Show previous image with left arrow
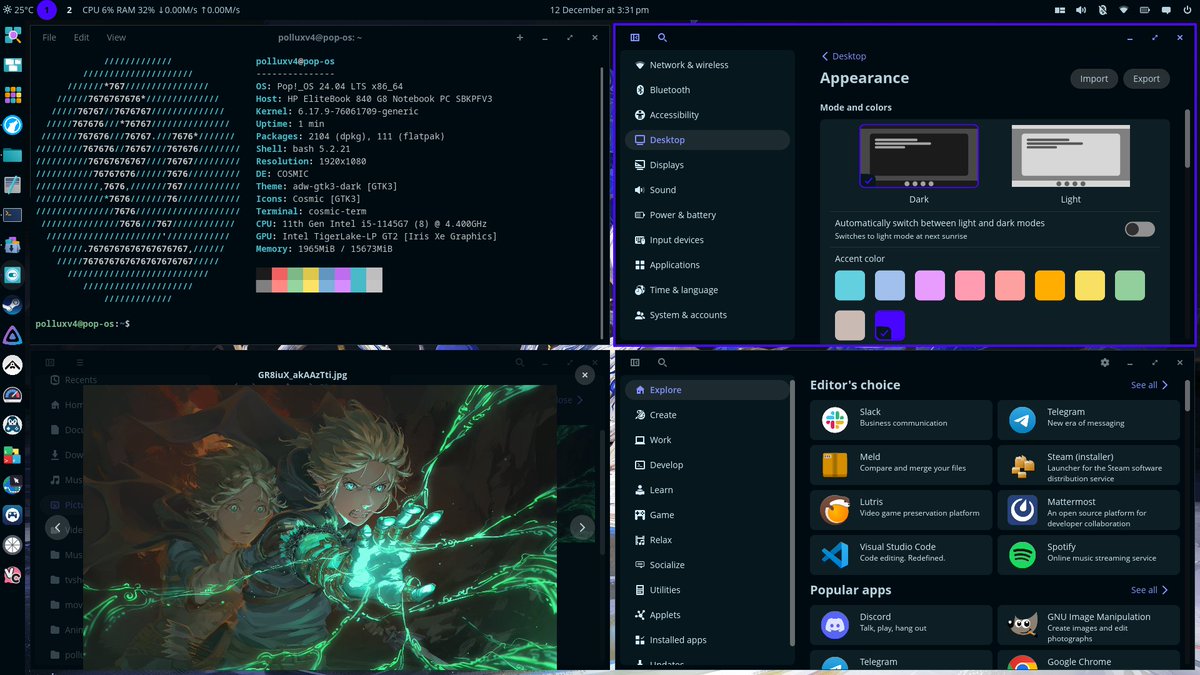 click(x=58, y=527)
